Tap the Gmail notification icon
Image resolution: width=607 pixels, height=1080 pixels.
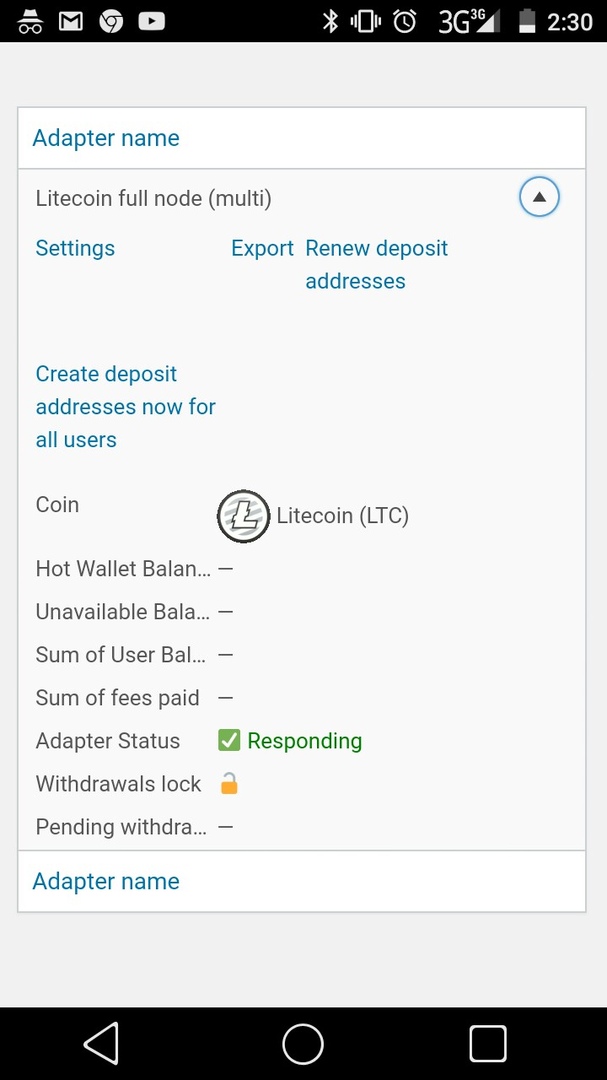tap(70, 22)
